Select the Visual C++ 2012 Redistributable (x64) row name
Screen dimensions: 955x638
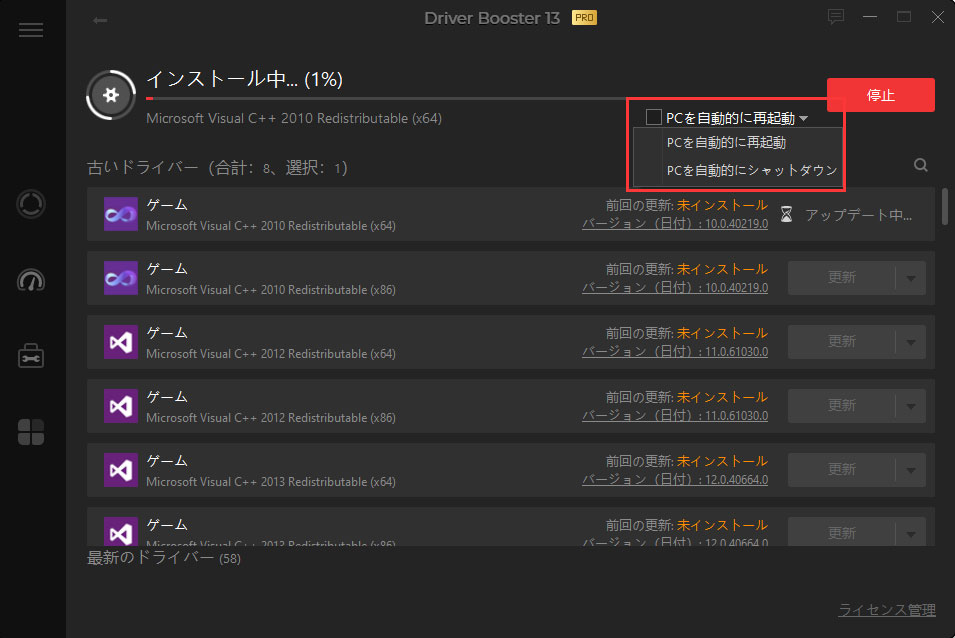[271, 354]
